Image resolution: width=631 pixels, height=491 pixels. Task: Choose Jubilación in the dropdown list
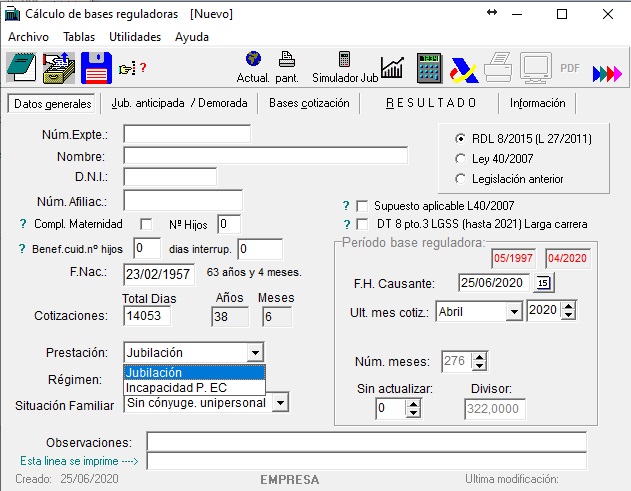[194, 373]
